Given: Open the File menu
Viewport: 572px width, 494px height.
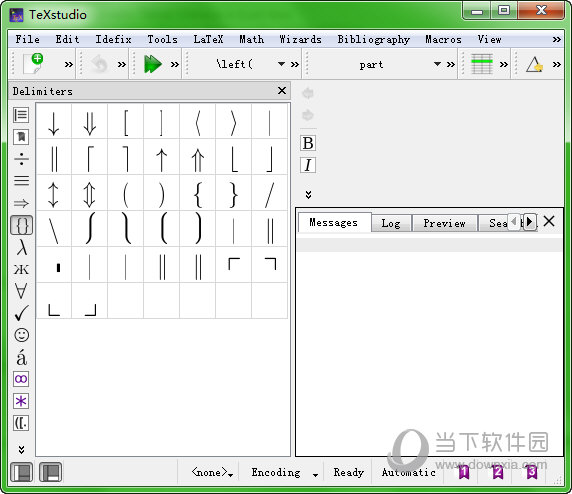Looking at the screenshot, I should pyautogui.click(x=27, y=39).
